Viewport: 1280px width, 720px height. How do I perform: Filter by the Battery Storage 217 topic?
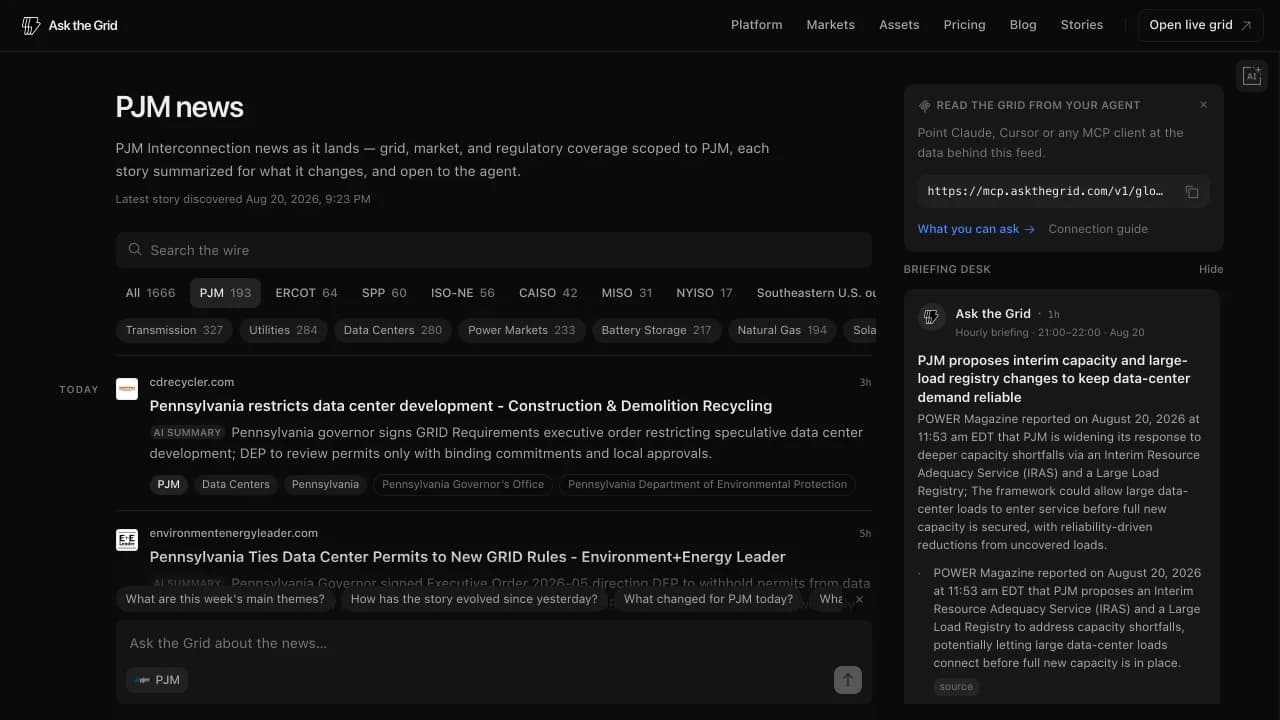(x=656, y=330)
